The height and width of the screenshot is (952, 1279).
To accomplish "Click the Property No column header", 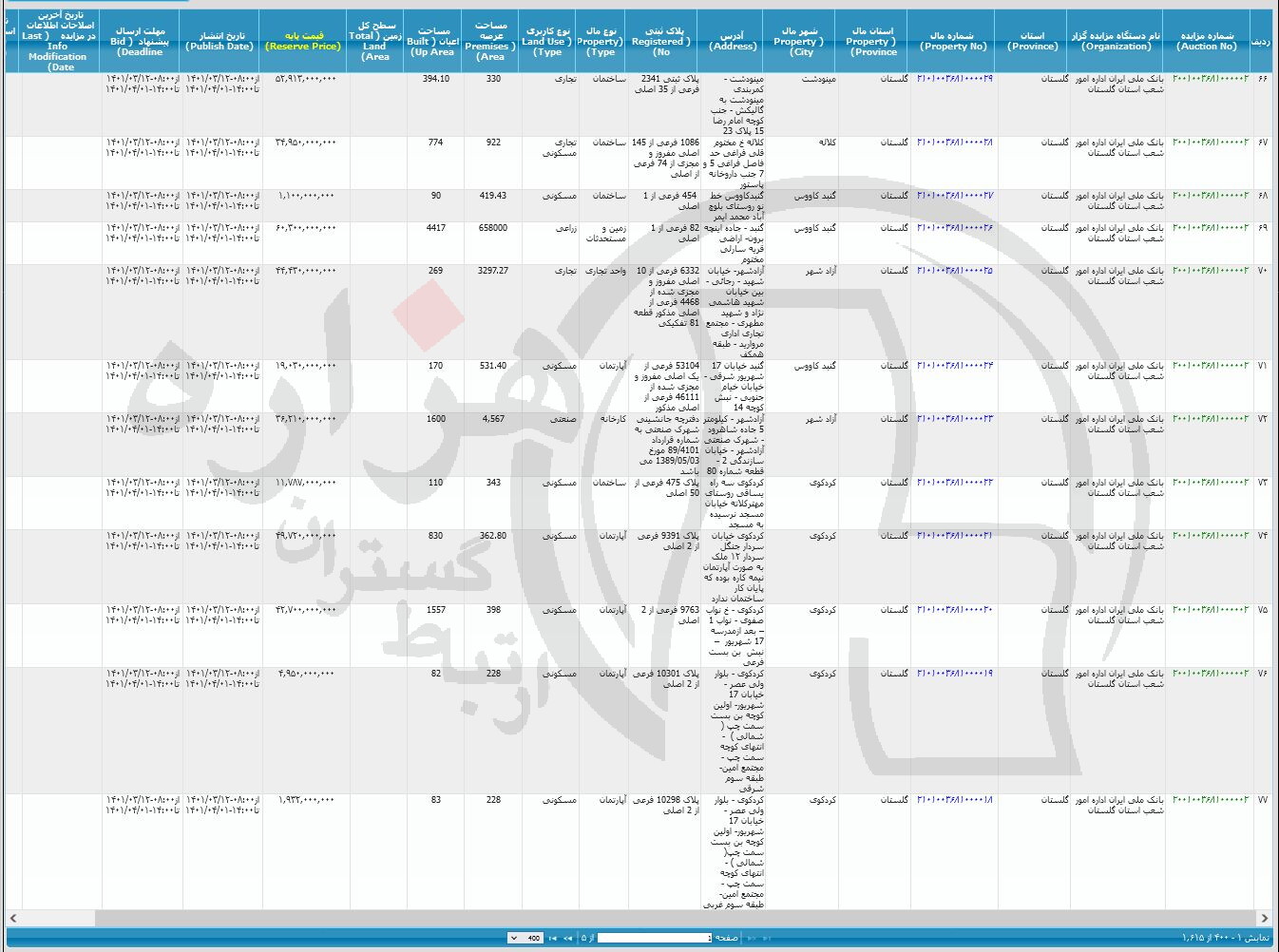I will click(x=953, y=41).
